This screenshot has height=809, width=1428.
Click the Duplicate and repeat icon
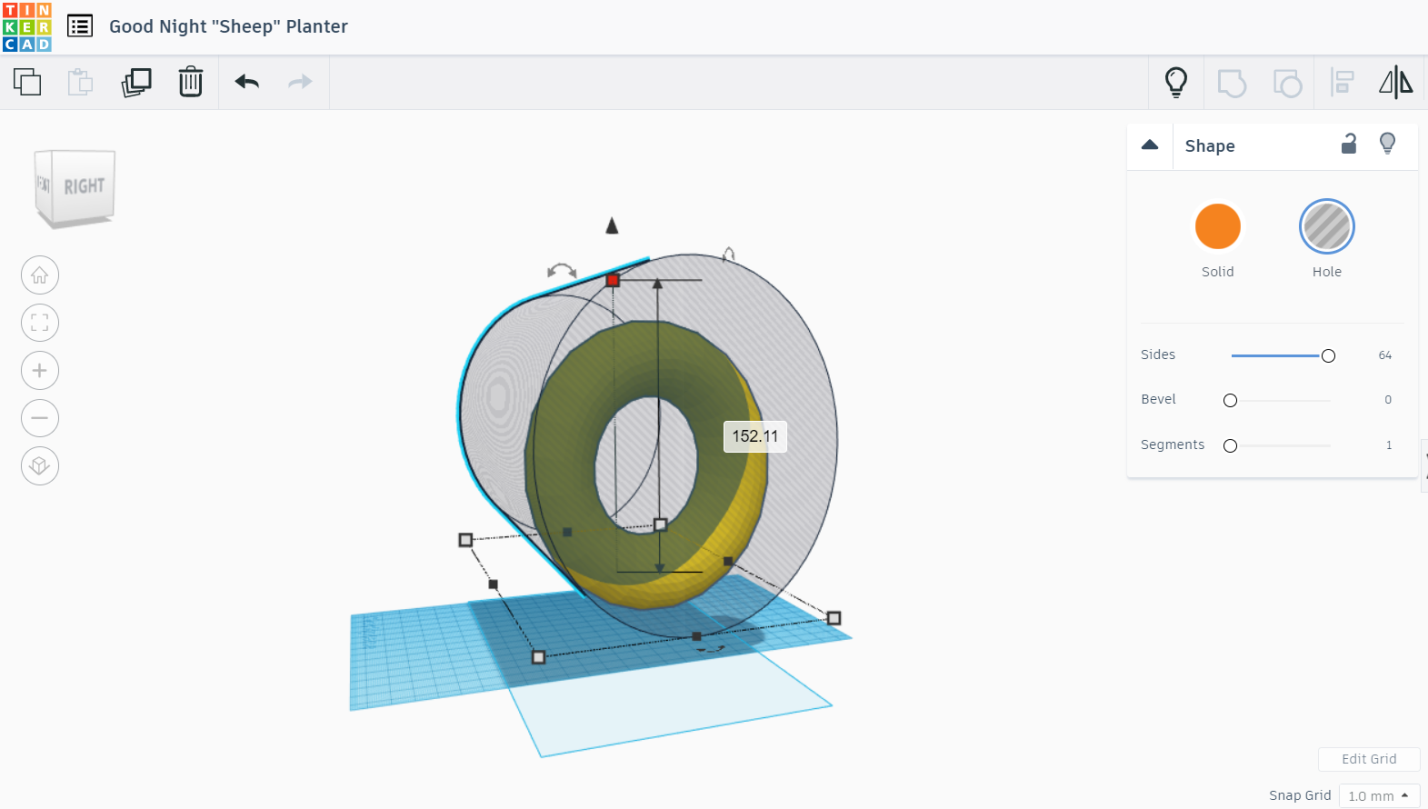(136, 82)
